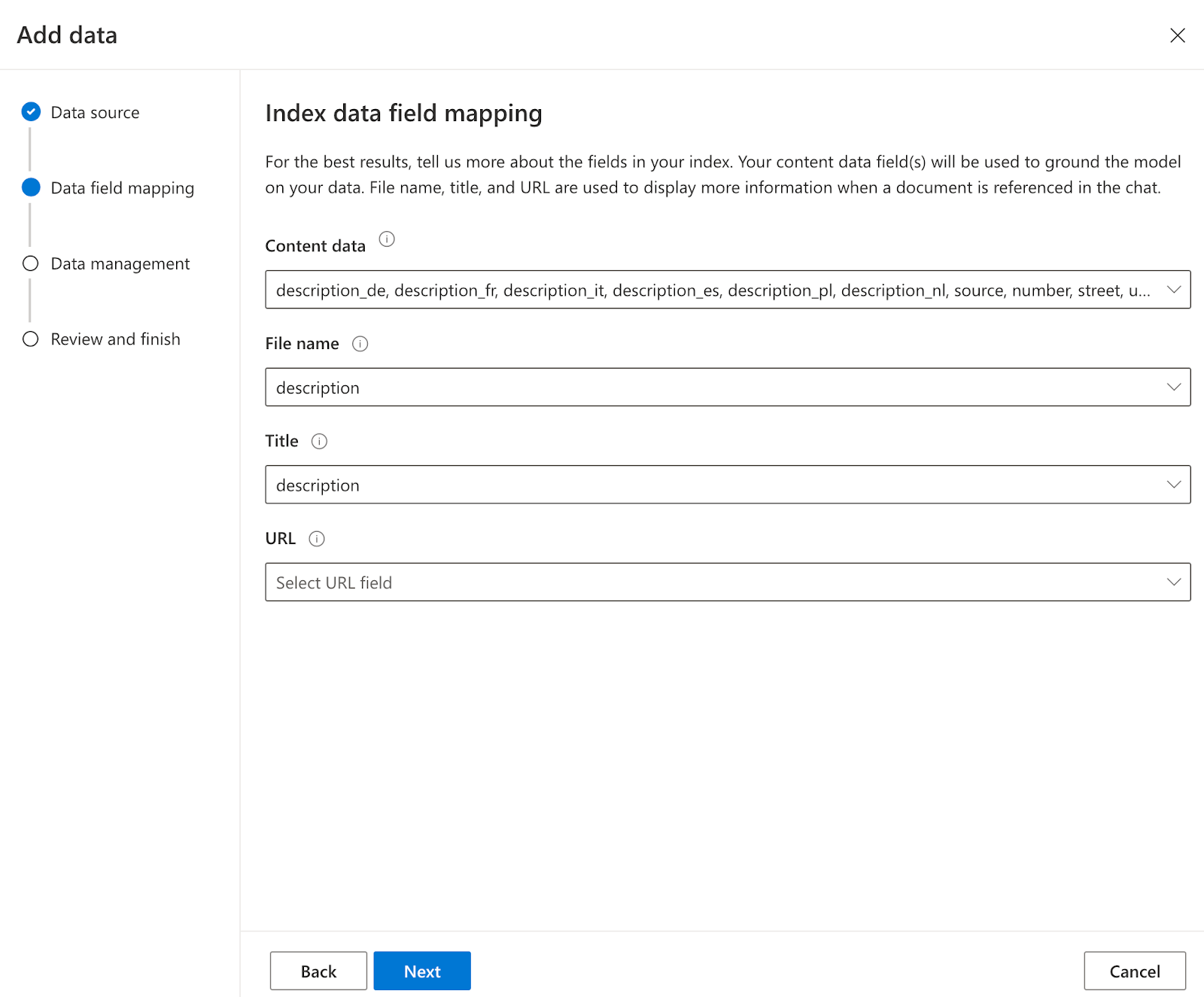Open the File name dropdown
This screenshot has width=1204, height=997.
pyautogui.click(x=727, y=388)
